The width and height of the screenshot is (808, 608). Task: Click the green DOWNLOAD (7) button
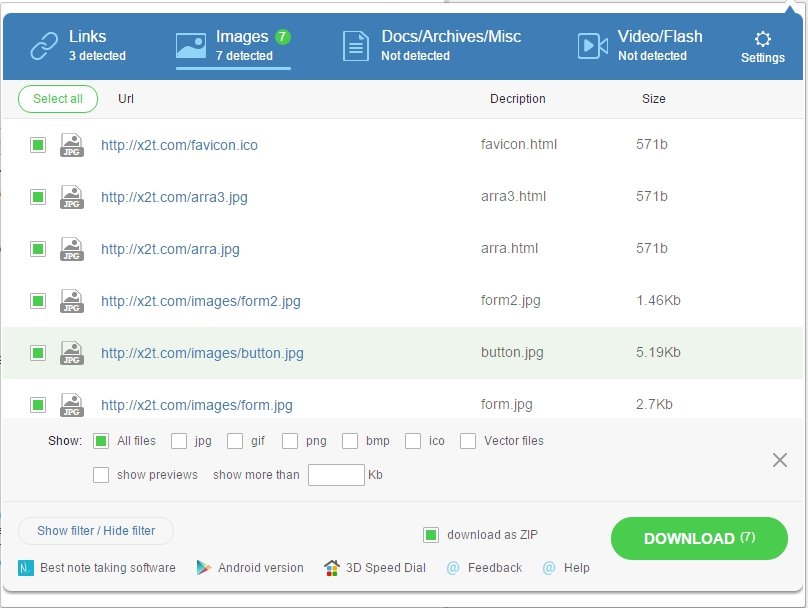coord(699,538)
